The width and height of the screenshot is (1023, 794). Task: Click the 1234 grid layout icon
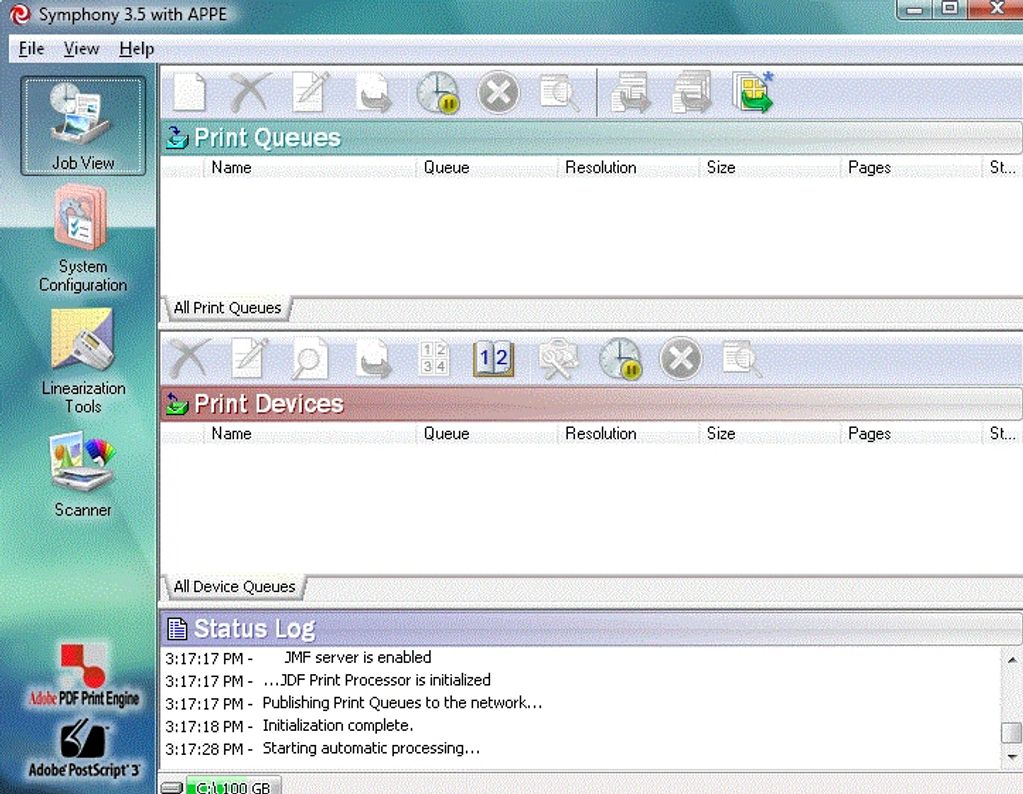(434, 359)
